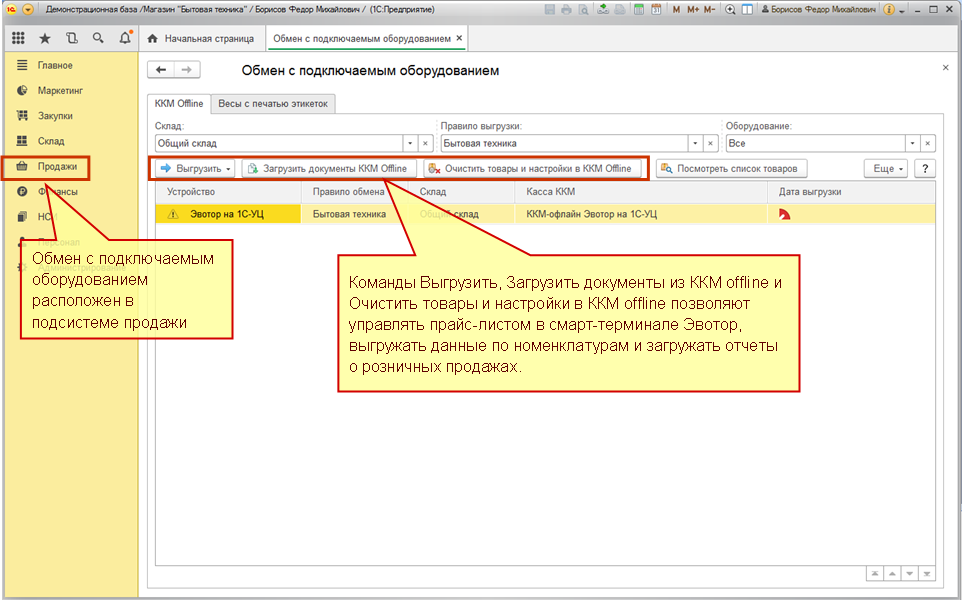Select the Эвотор на 1С-УЦ row cell
The height and width of the screenshot is (601, 963).
point(228,214)
